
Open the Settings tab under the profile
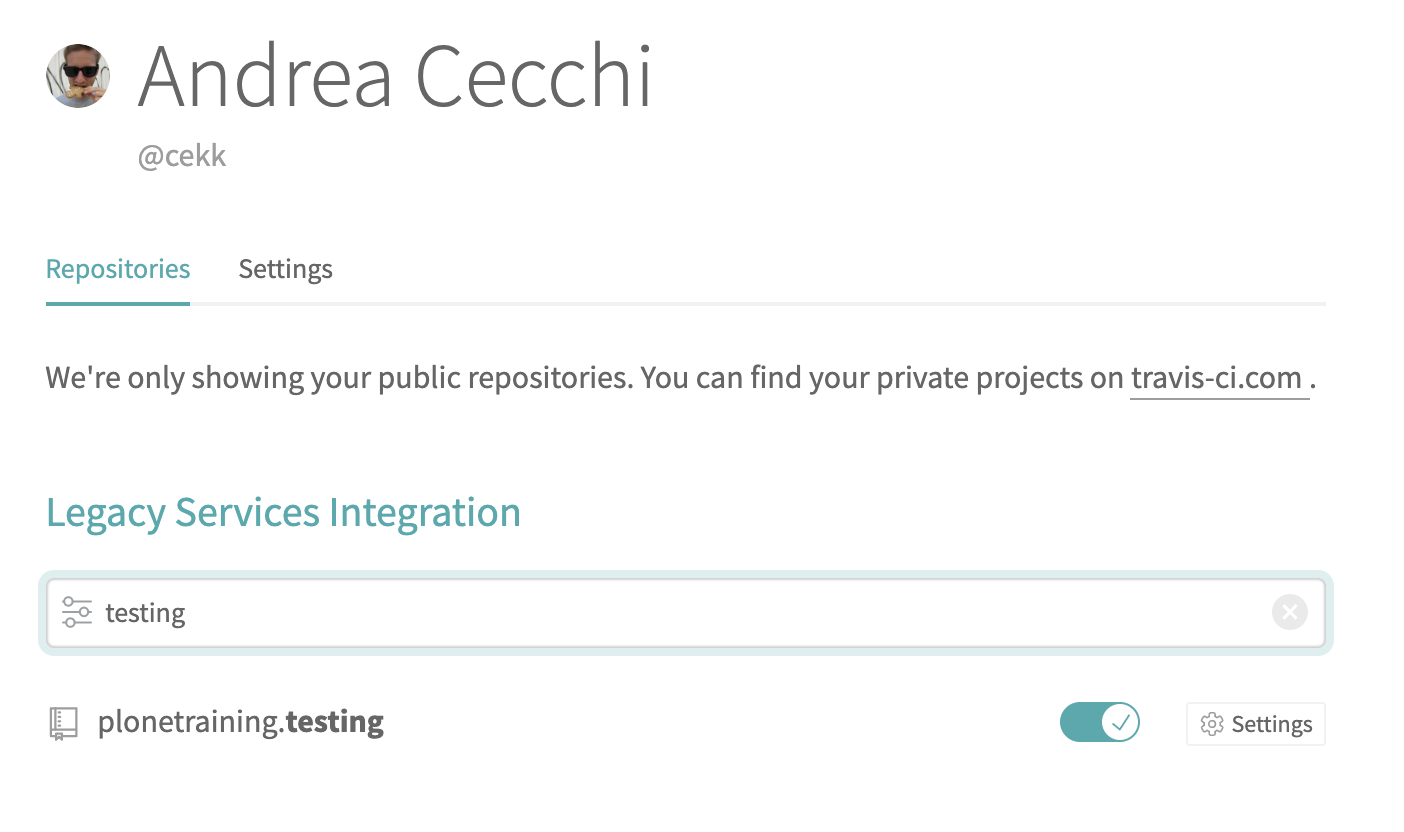click(285, 269)
